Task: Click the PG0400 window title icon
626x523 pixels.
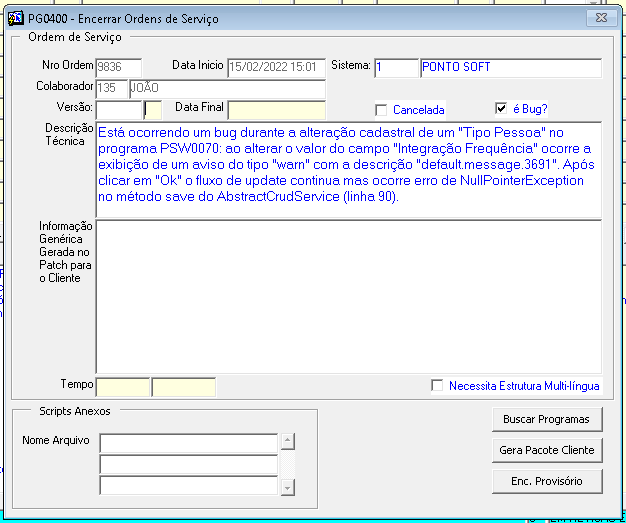Action: click(x=16, y=18)
